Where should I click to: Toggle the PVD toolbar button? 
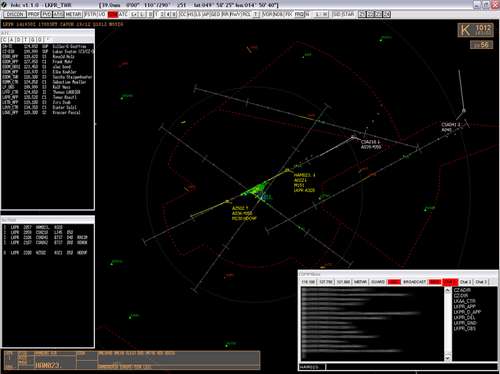[47, 14]
